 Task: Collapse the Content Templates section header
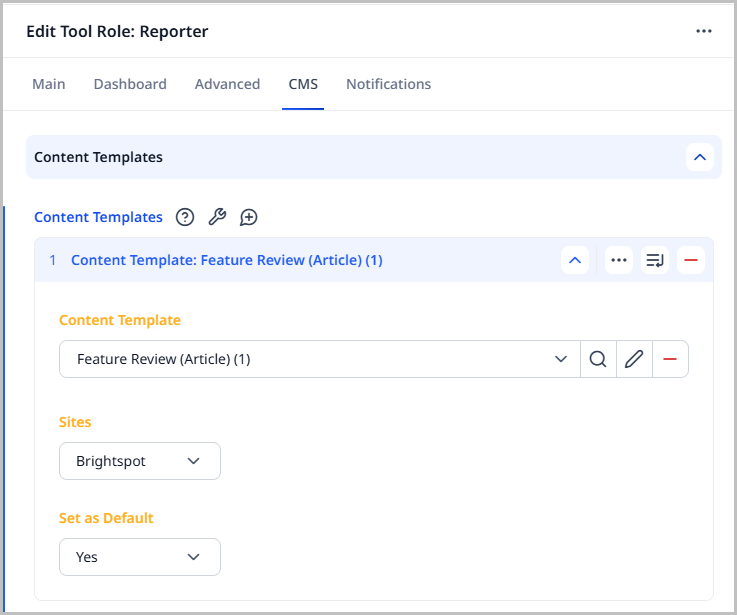(700, 157)
